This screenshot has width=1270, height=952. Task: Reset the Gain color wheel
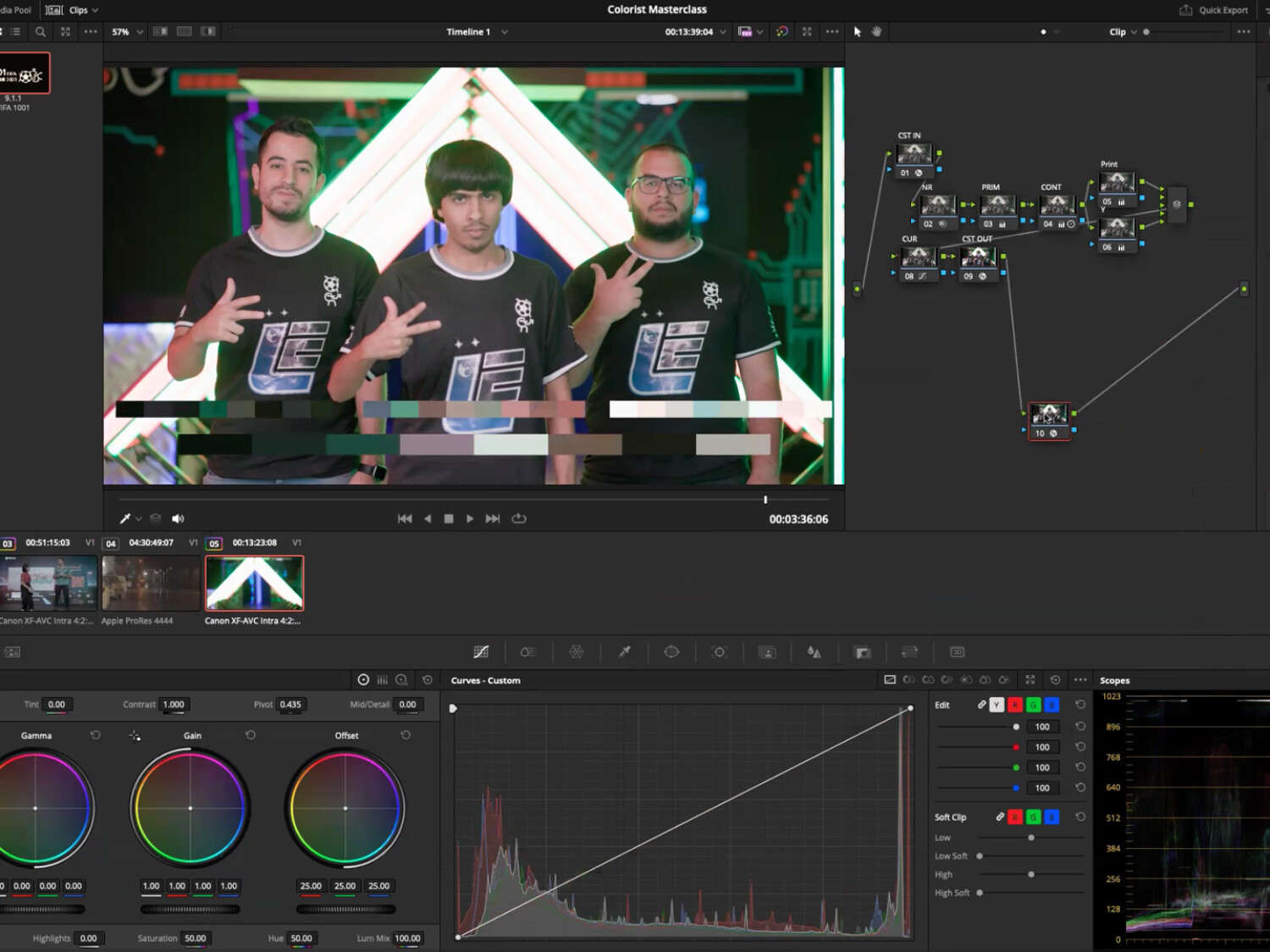251,735
